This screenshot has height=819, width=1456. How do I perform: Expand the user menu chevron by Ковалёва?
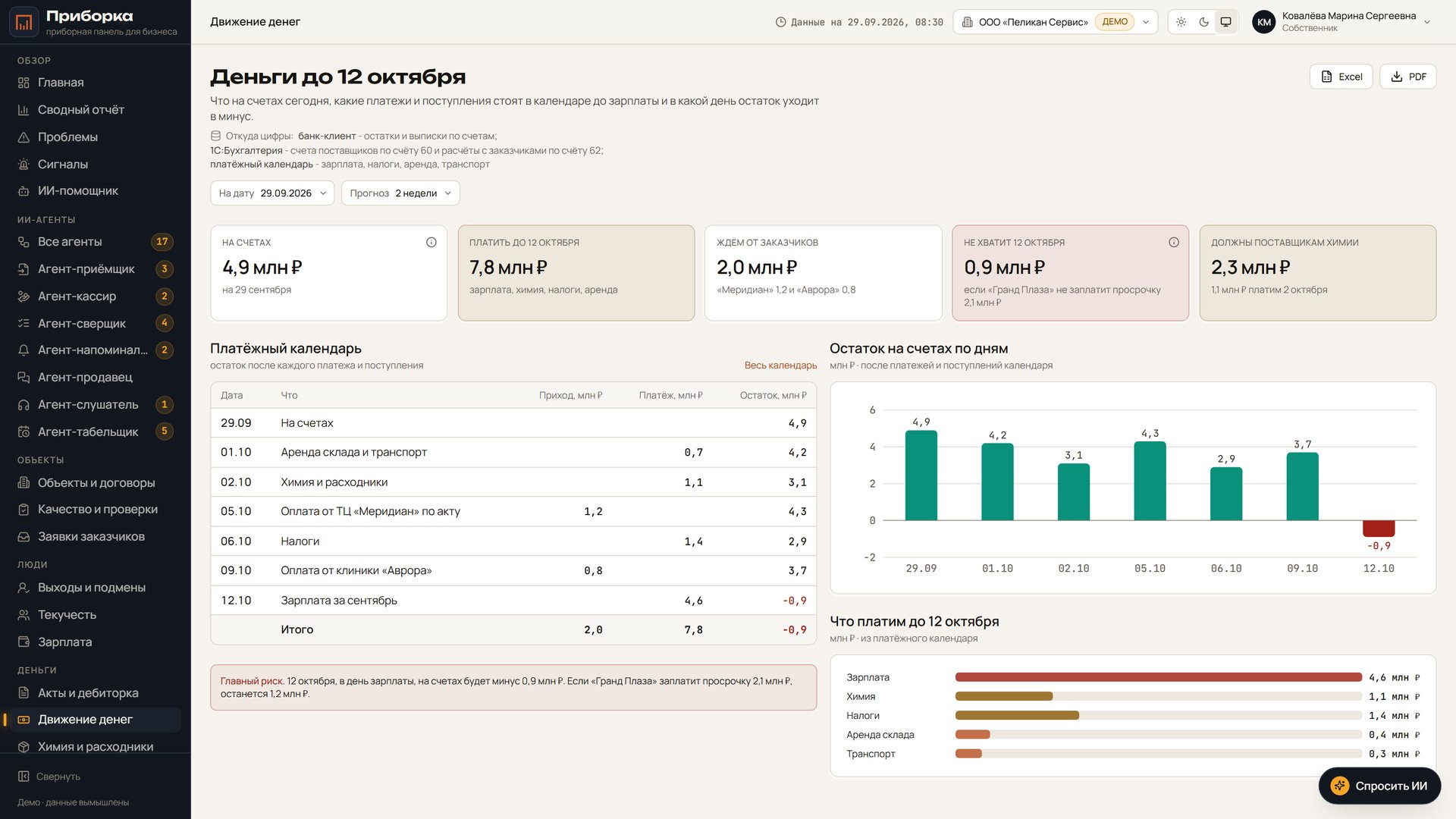click(x=1427, y=22)
